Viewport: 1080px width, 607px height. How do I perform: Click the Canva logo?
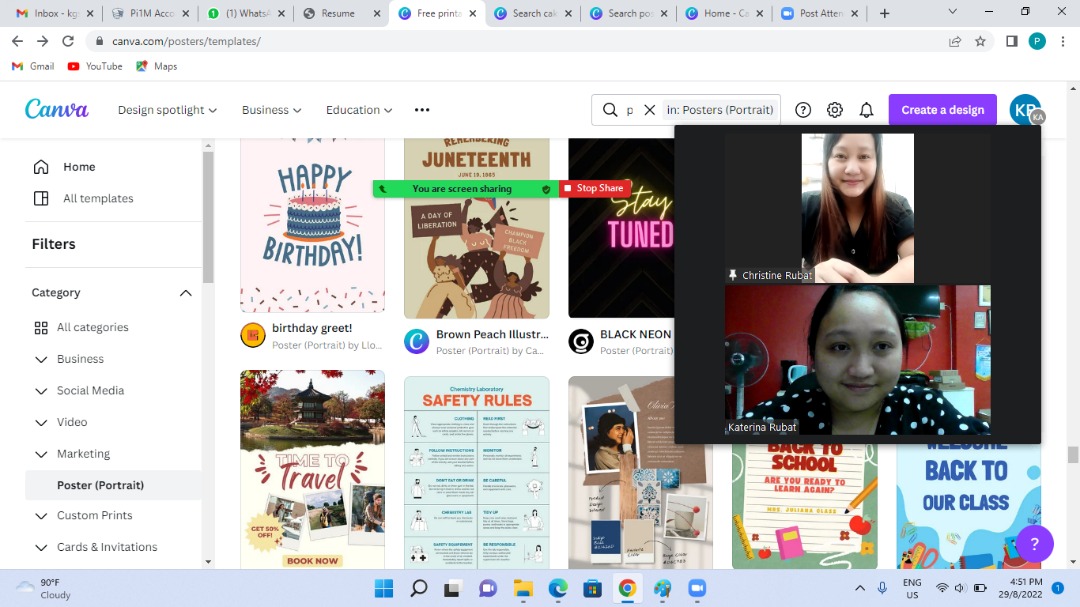tap(57, 110)
